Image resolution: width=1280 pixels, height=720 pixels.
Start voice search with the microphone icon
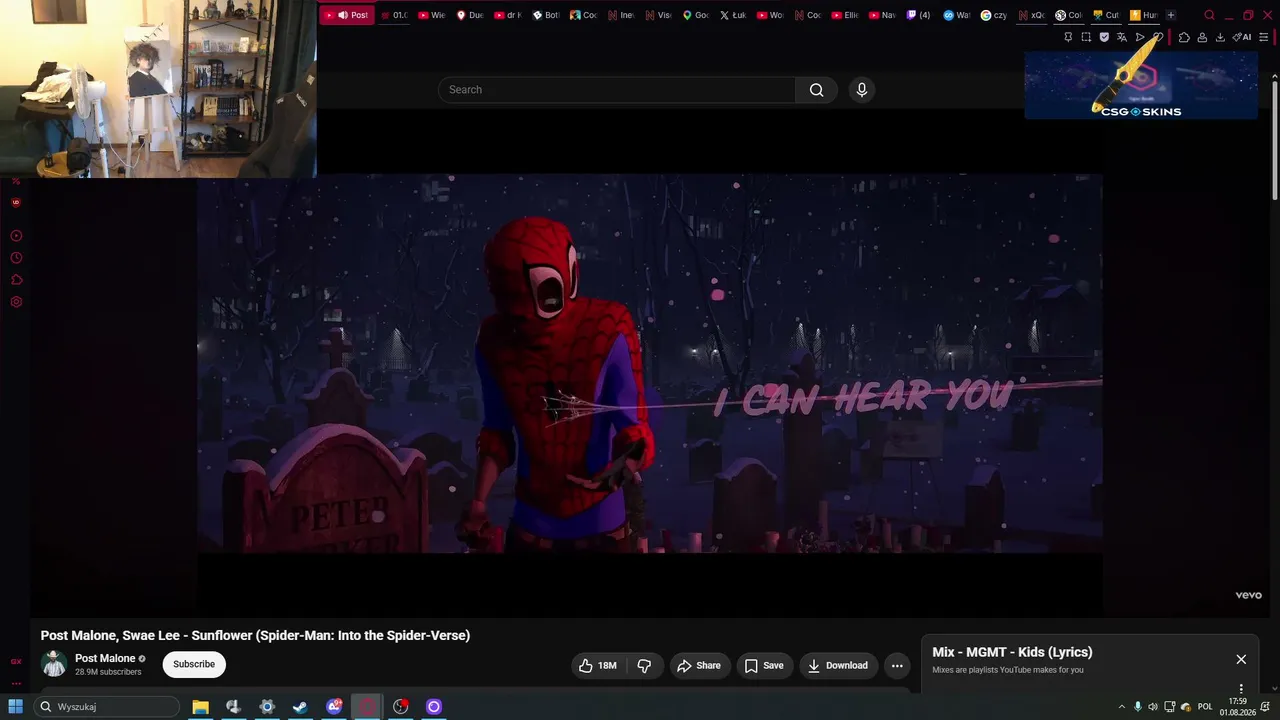862,90
